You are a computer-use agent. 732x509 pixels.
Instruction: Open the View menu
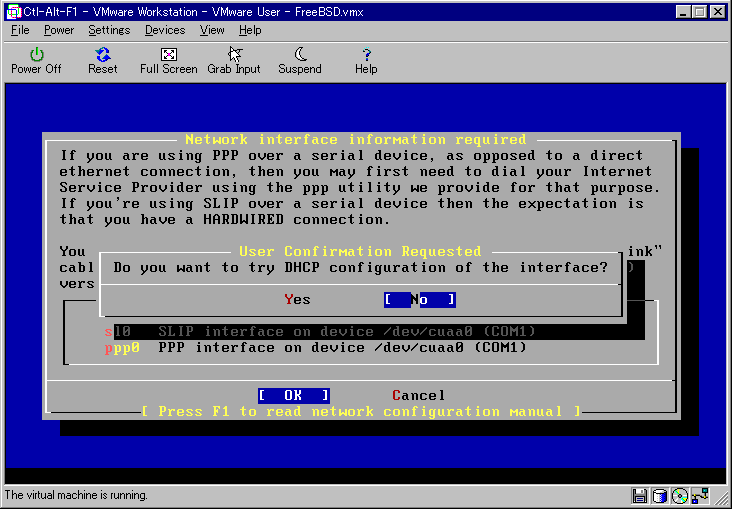tap(212, 30)
